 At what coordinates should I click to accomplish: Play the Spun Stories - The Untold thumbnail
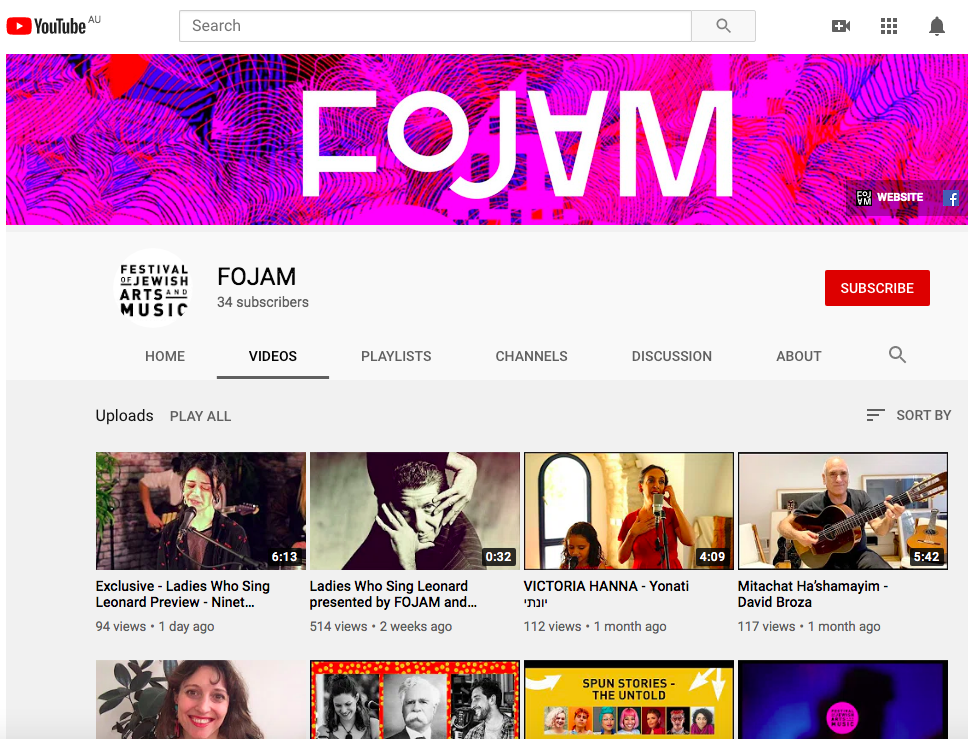click(x=628, y=699)
